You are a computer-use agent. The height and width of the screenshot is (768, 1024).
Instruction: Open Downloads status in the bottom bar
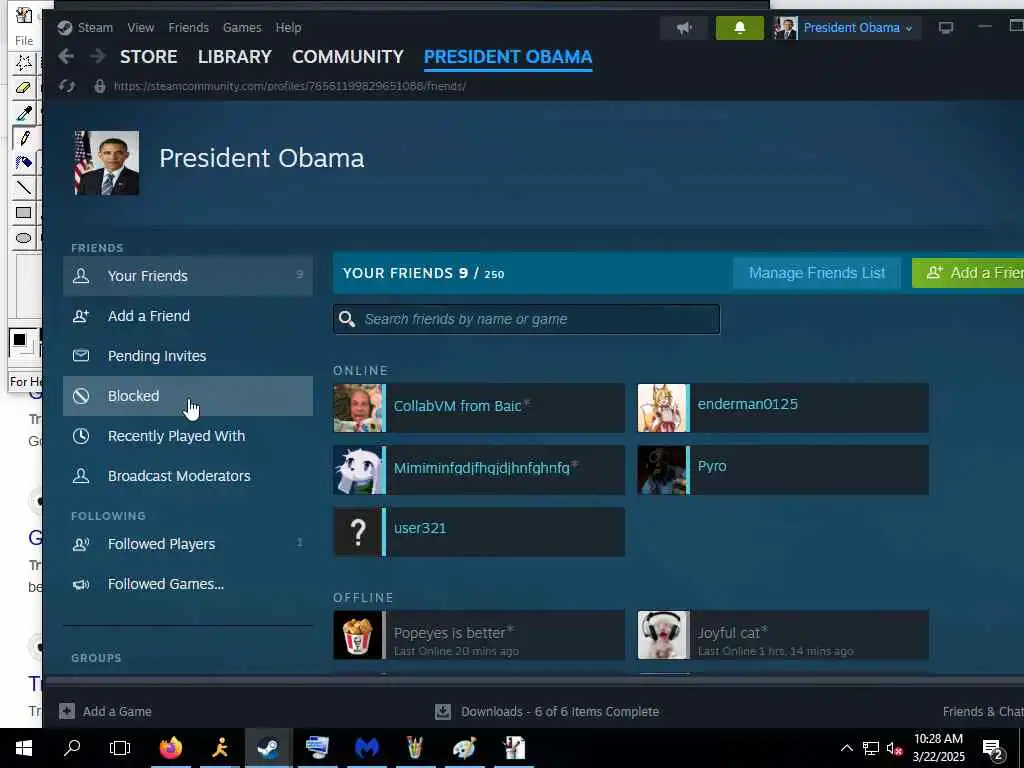tap(547, 711)
